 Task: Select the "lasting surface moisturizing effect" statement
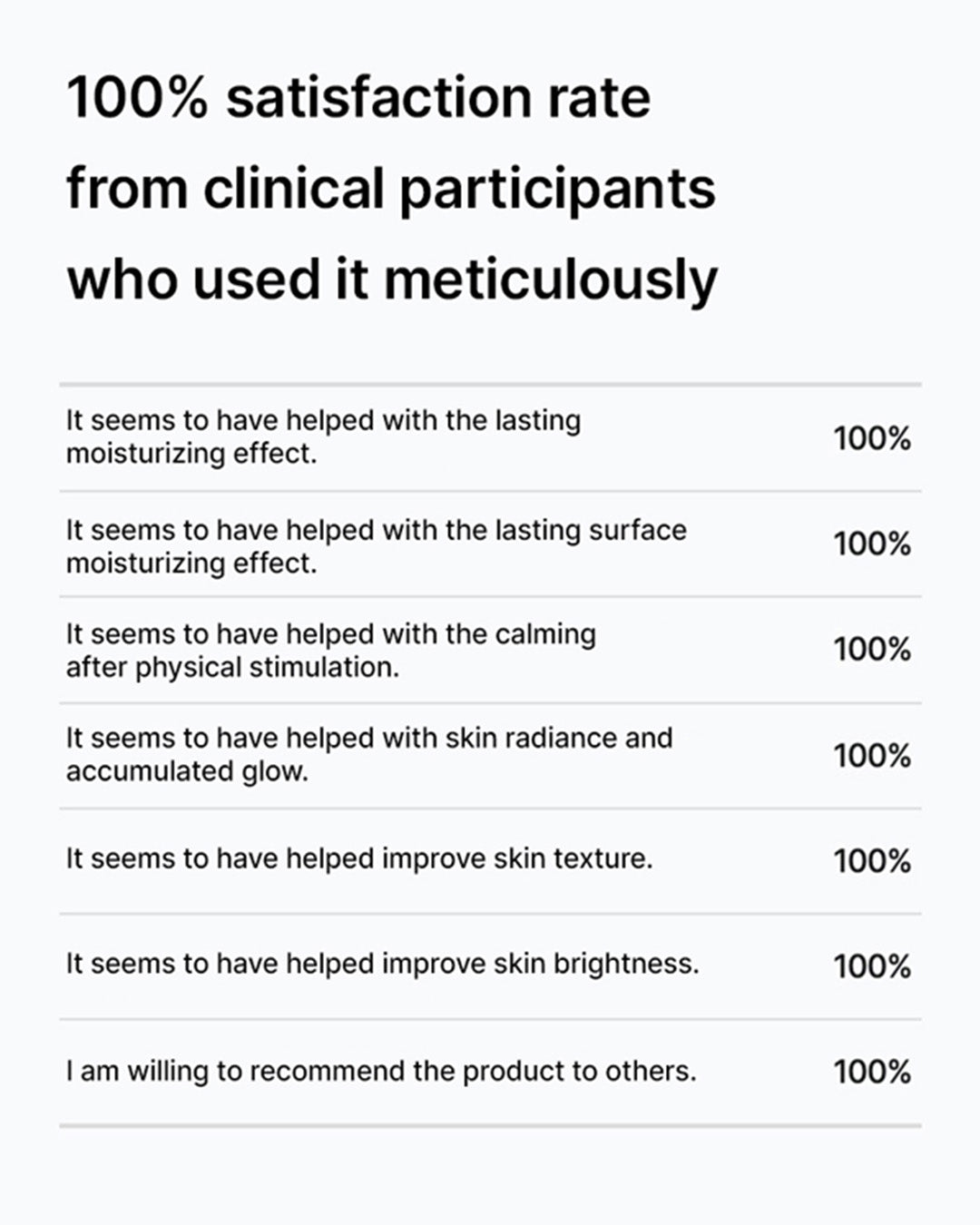(376, 546)
